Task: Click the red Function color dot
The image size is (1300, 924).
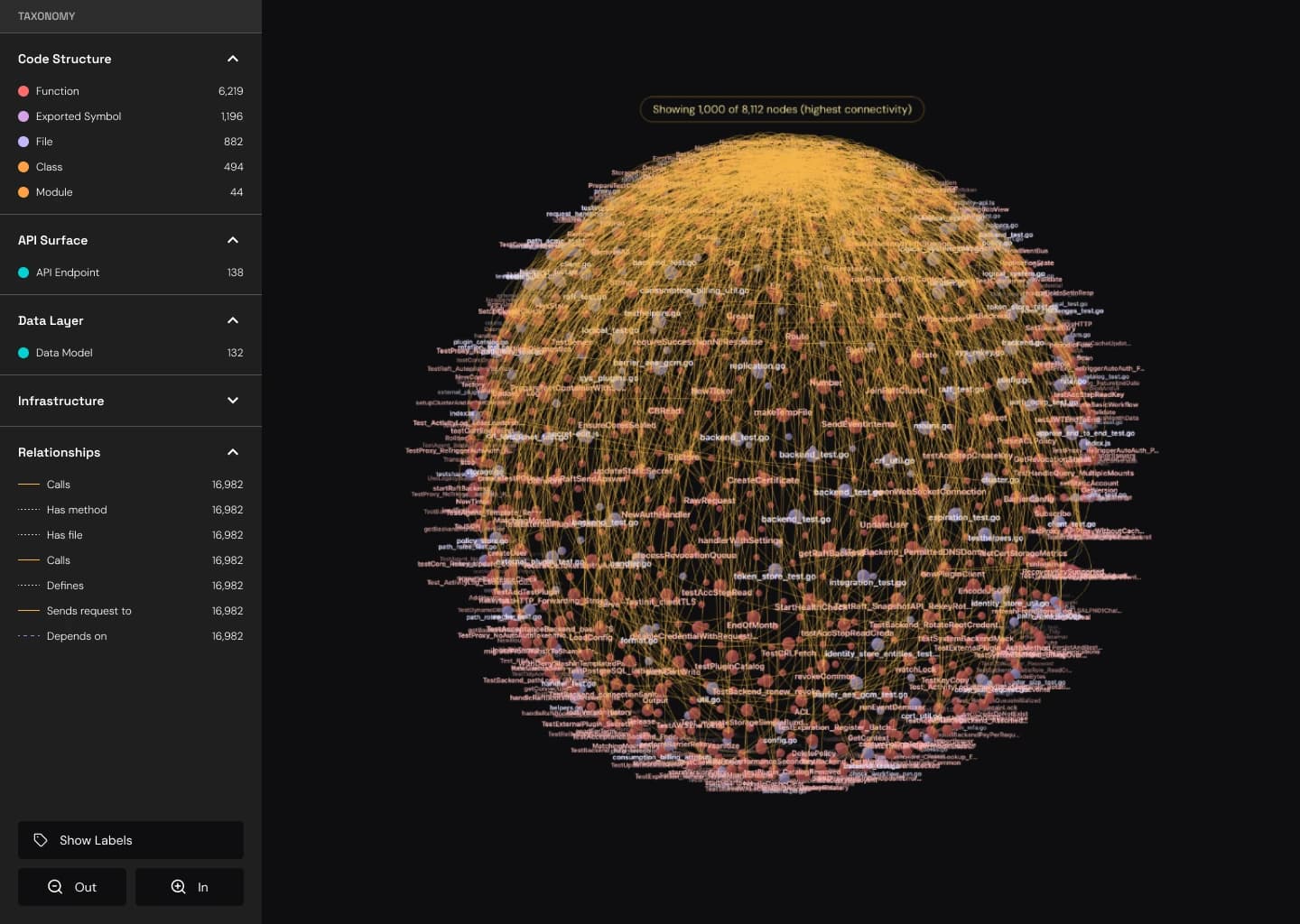Action: click(x=23, y=91)
